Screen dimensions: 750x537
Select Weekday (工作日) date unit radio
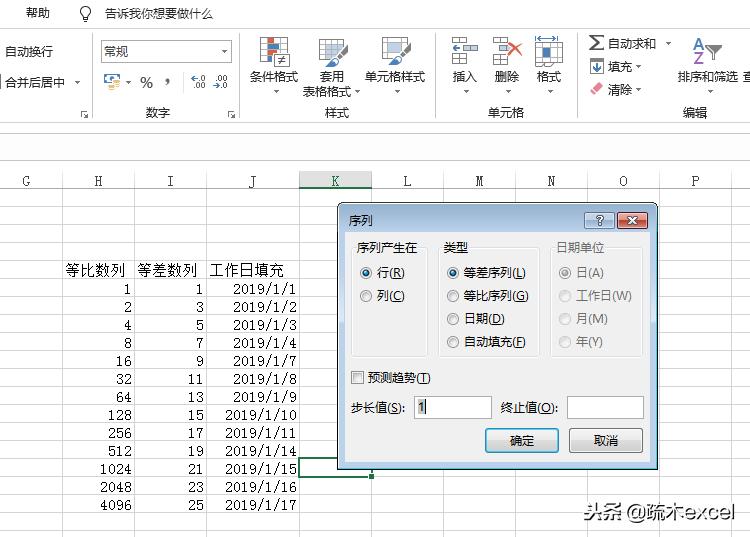565,296
